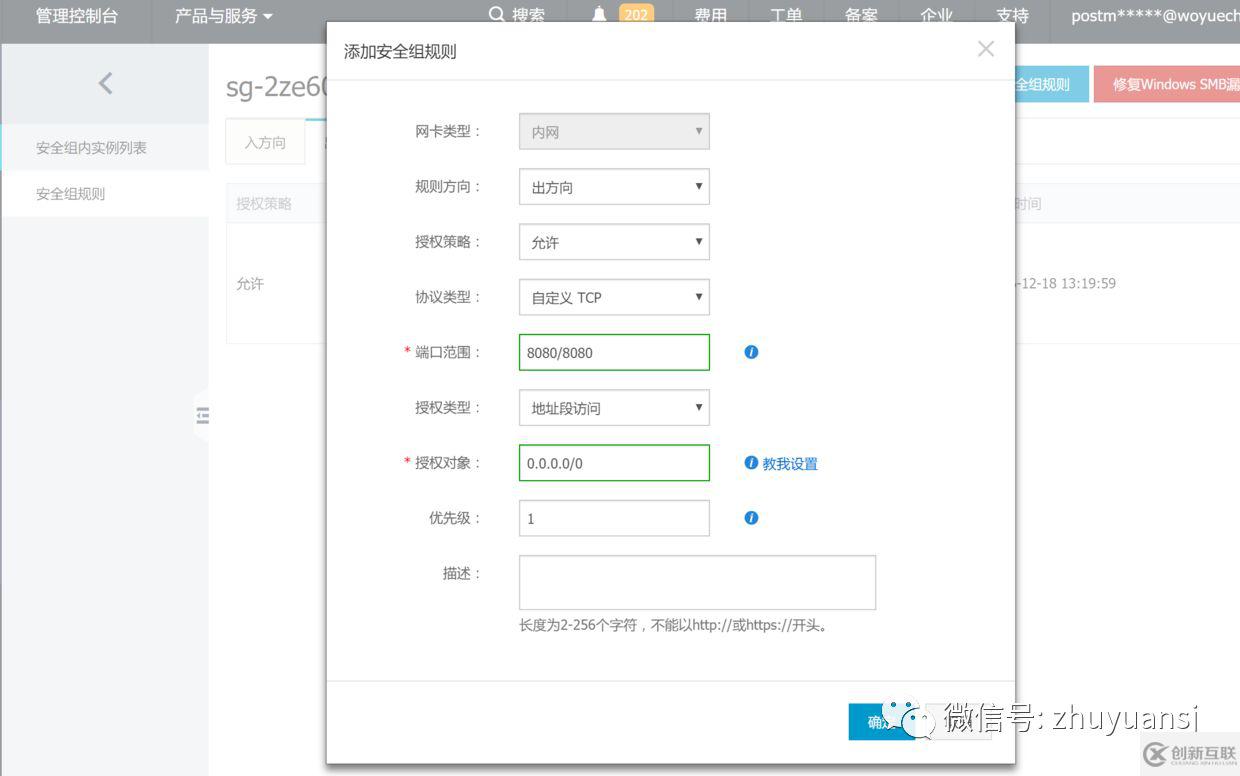The width and height of the screenshot is (1240, 776).
Task: Open the 教我设置 help link
Action: point(791,463)
